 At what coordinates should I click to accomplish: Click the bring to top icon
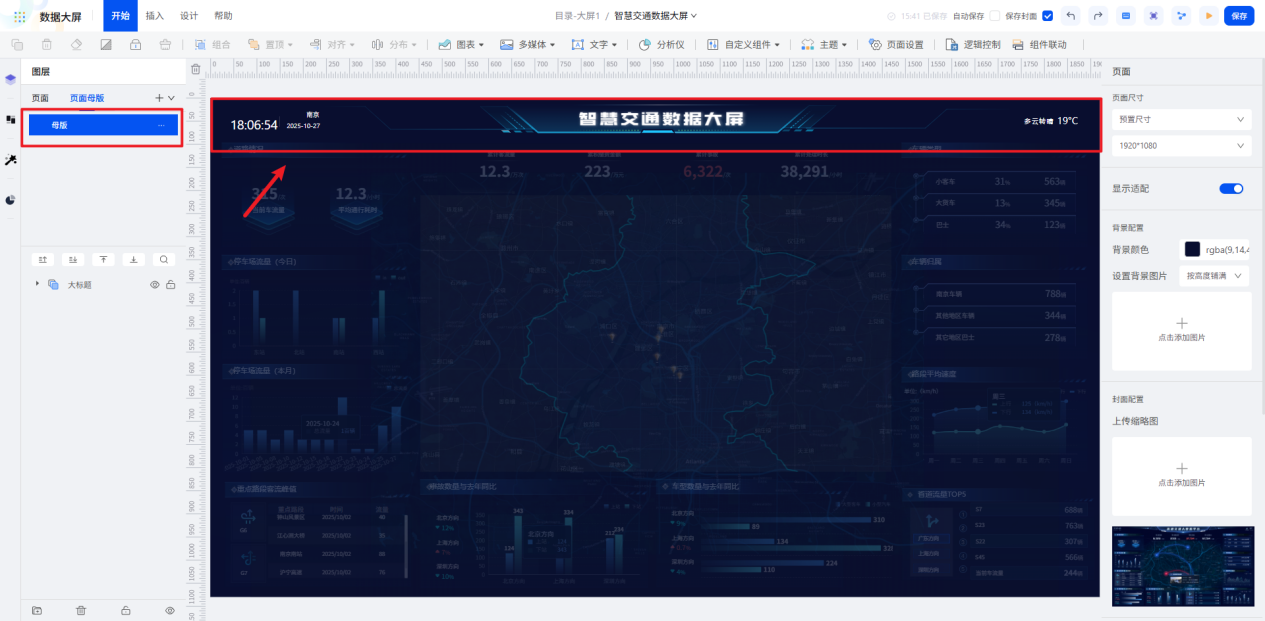(x=104, y=259)
